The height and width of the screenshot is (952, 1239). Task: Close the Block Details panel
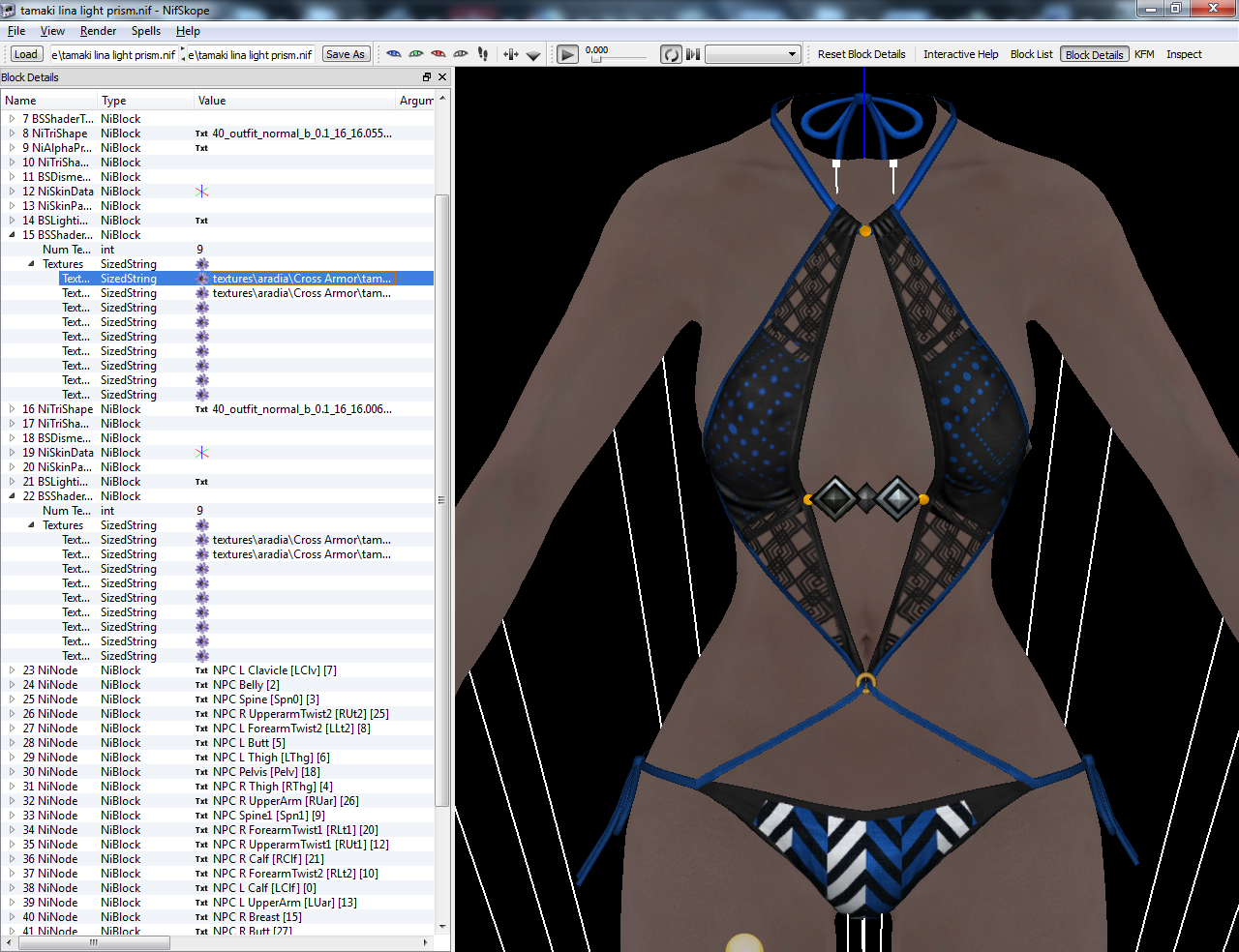(x=442, y=77)
